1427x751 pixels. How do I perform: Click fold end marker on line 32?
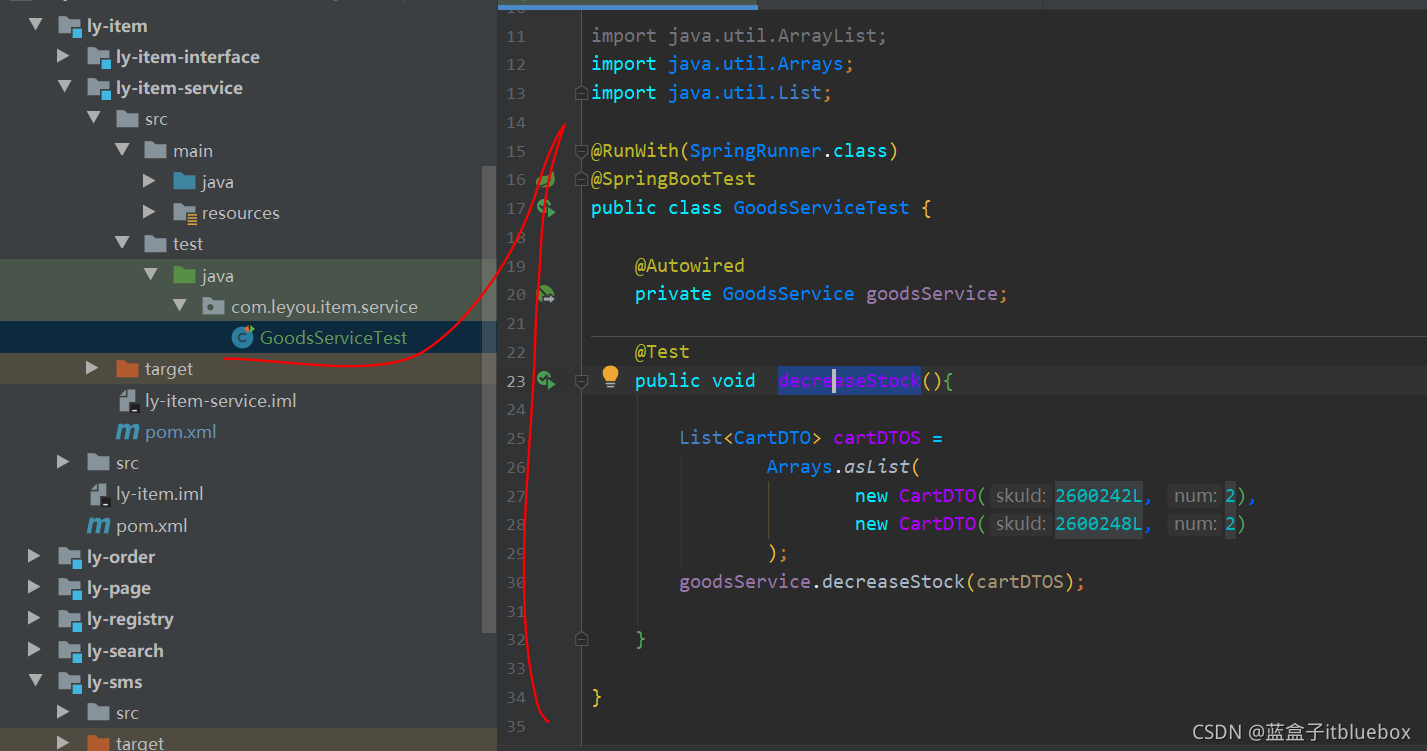point(581,638)
